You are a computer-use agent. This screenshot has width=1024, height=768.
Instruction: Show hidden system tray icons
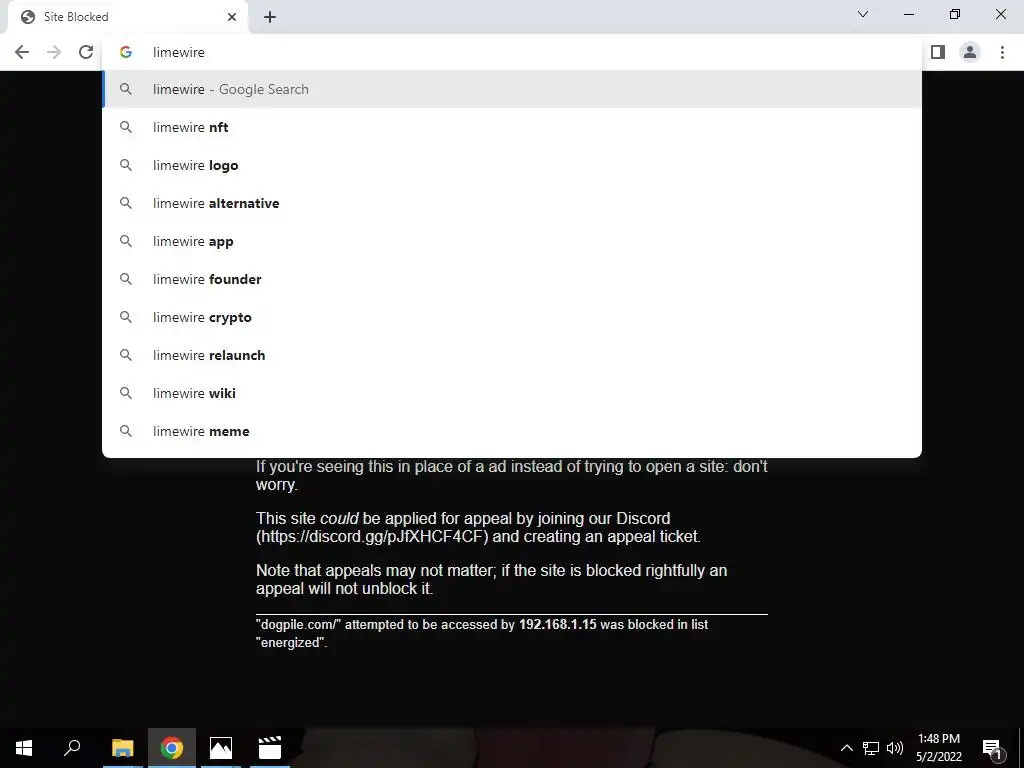pos(846,748)
